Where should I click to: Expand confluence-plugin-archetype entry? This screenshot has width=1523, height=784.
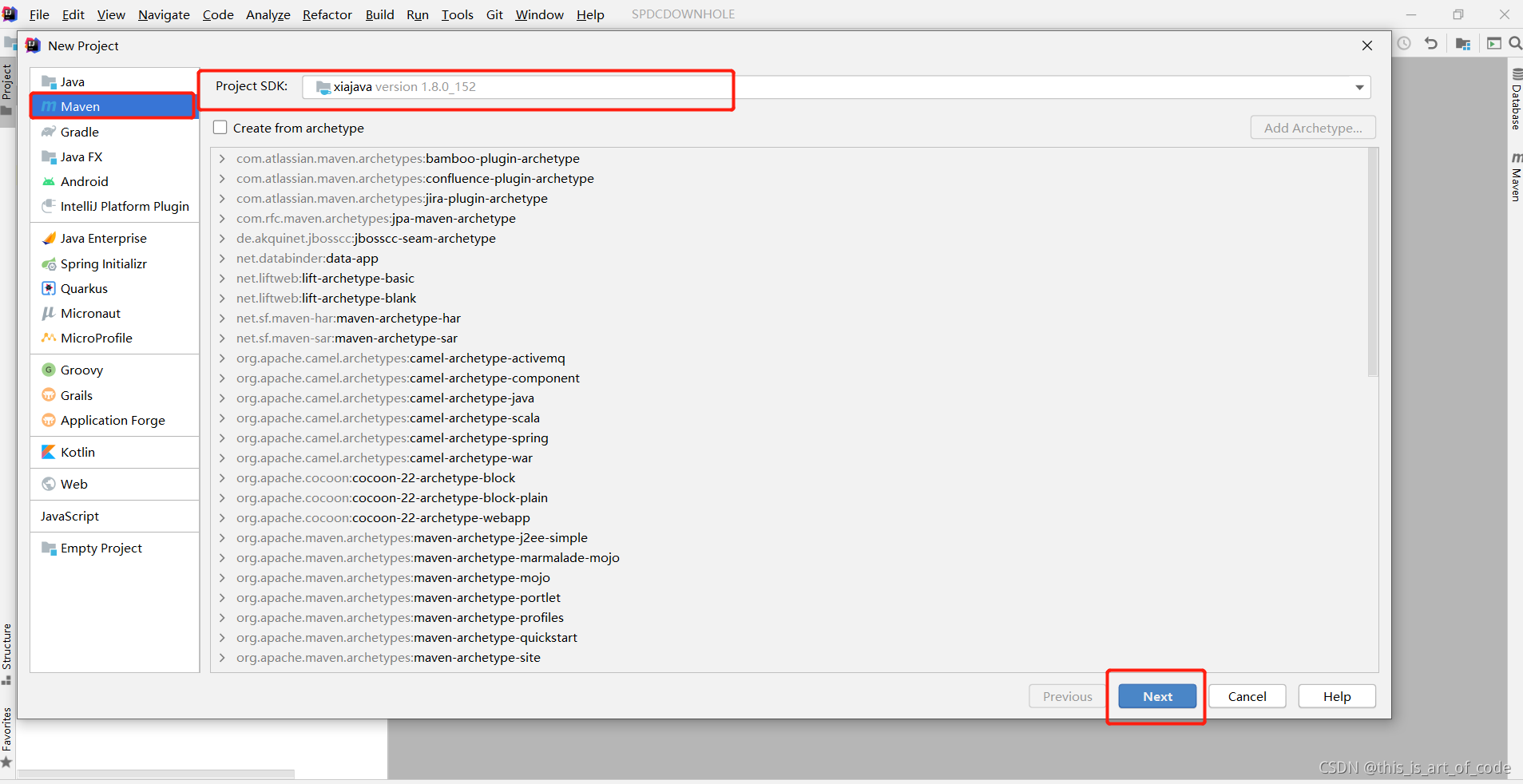[x=222, y=178]
